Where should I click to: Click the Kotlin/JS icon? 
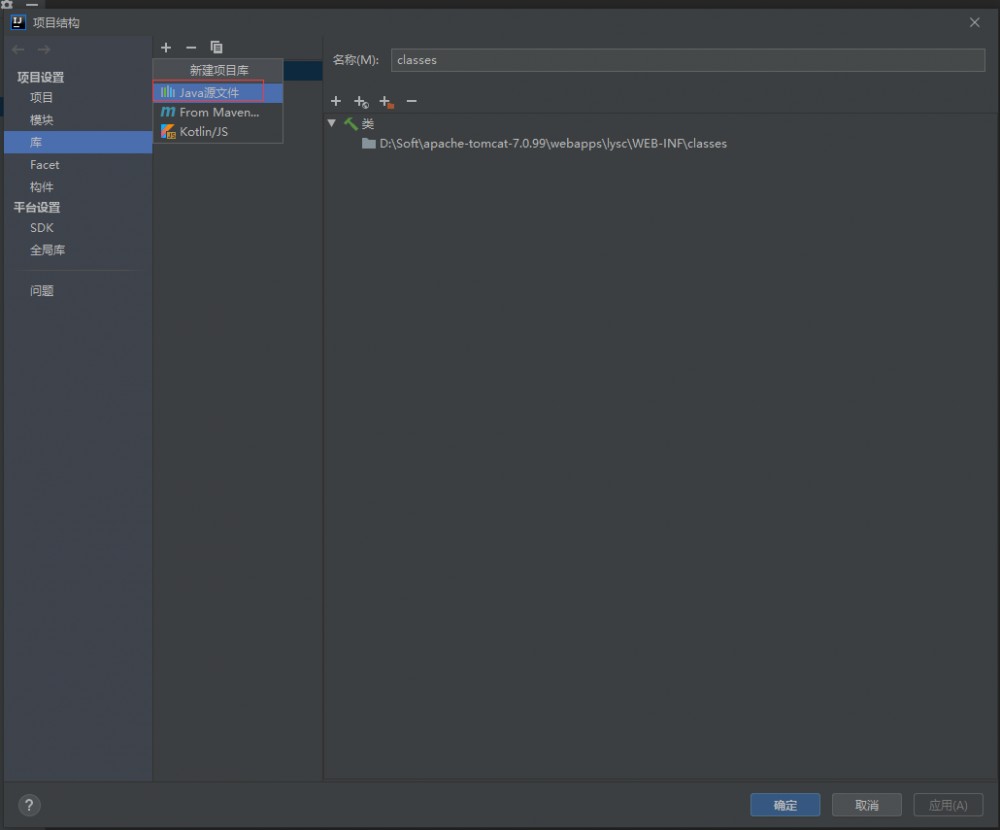click(168, 131)
